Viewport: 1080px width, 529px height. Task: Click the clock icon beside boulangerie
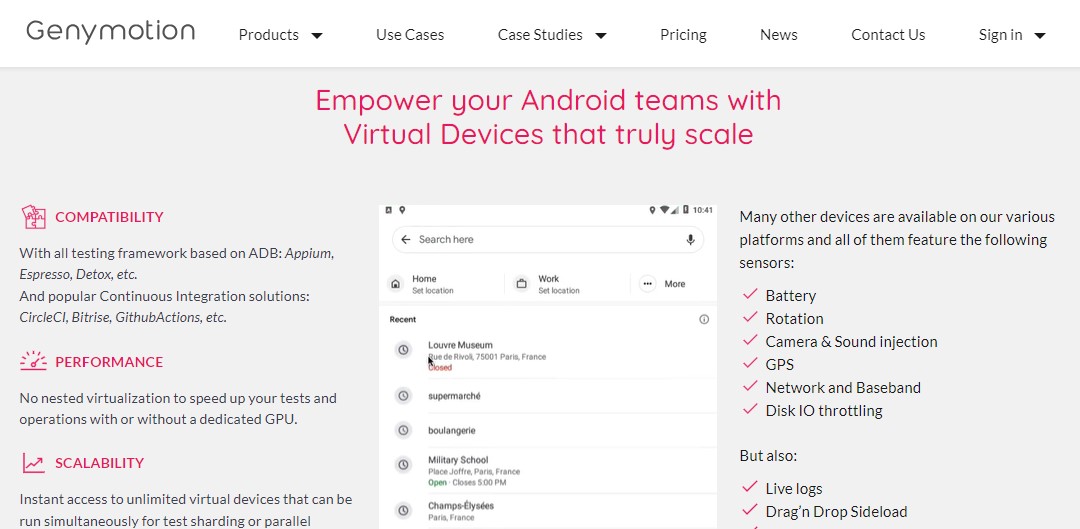click(403, 431)
